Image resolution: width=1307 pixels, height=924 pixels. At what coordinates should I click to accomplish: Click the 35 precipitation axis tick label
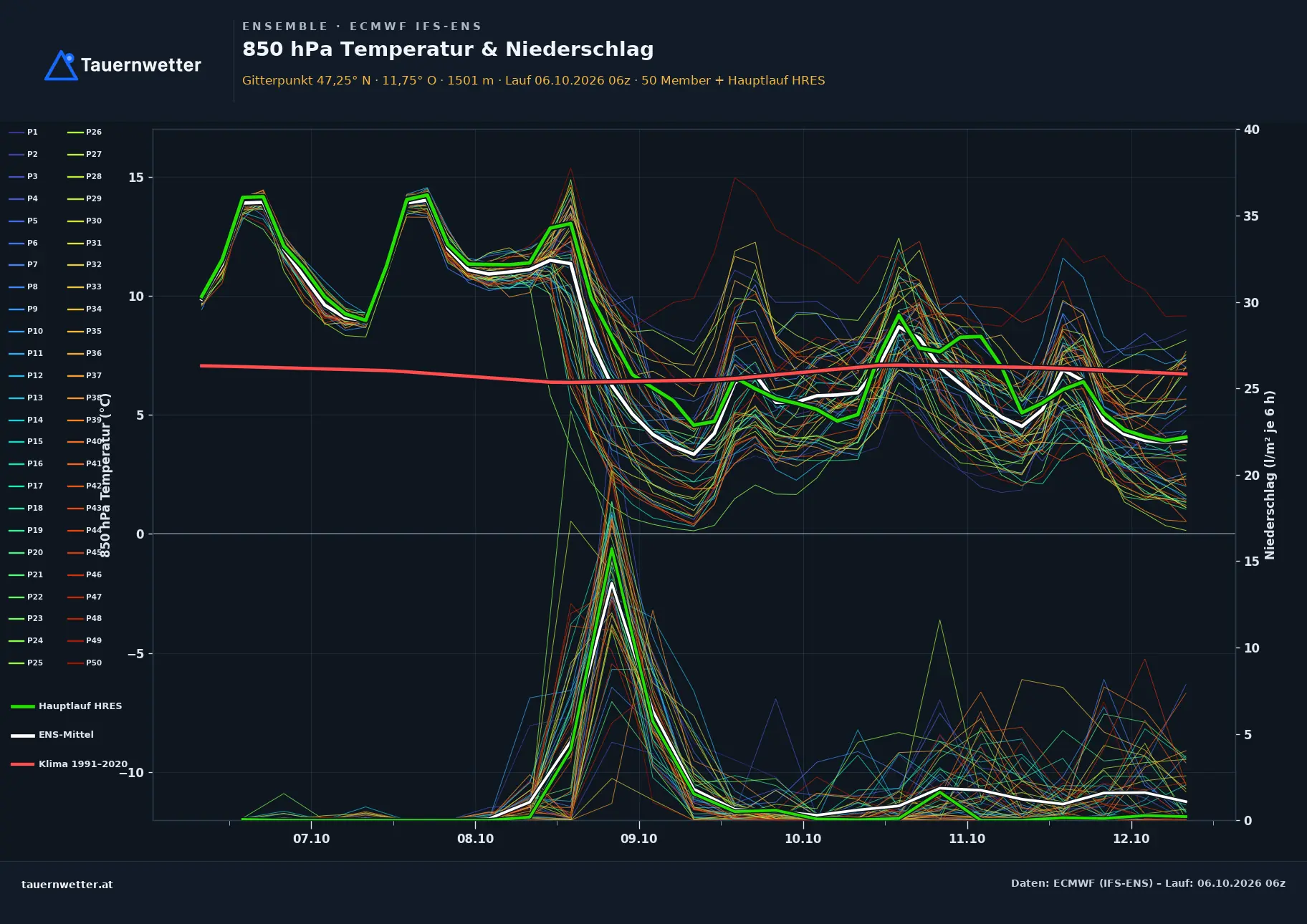pos(1251,216)
